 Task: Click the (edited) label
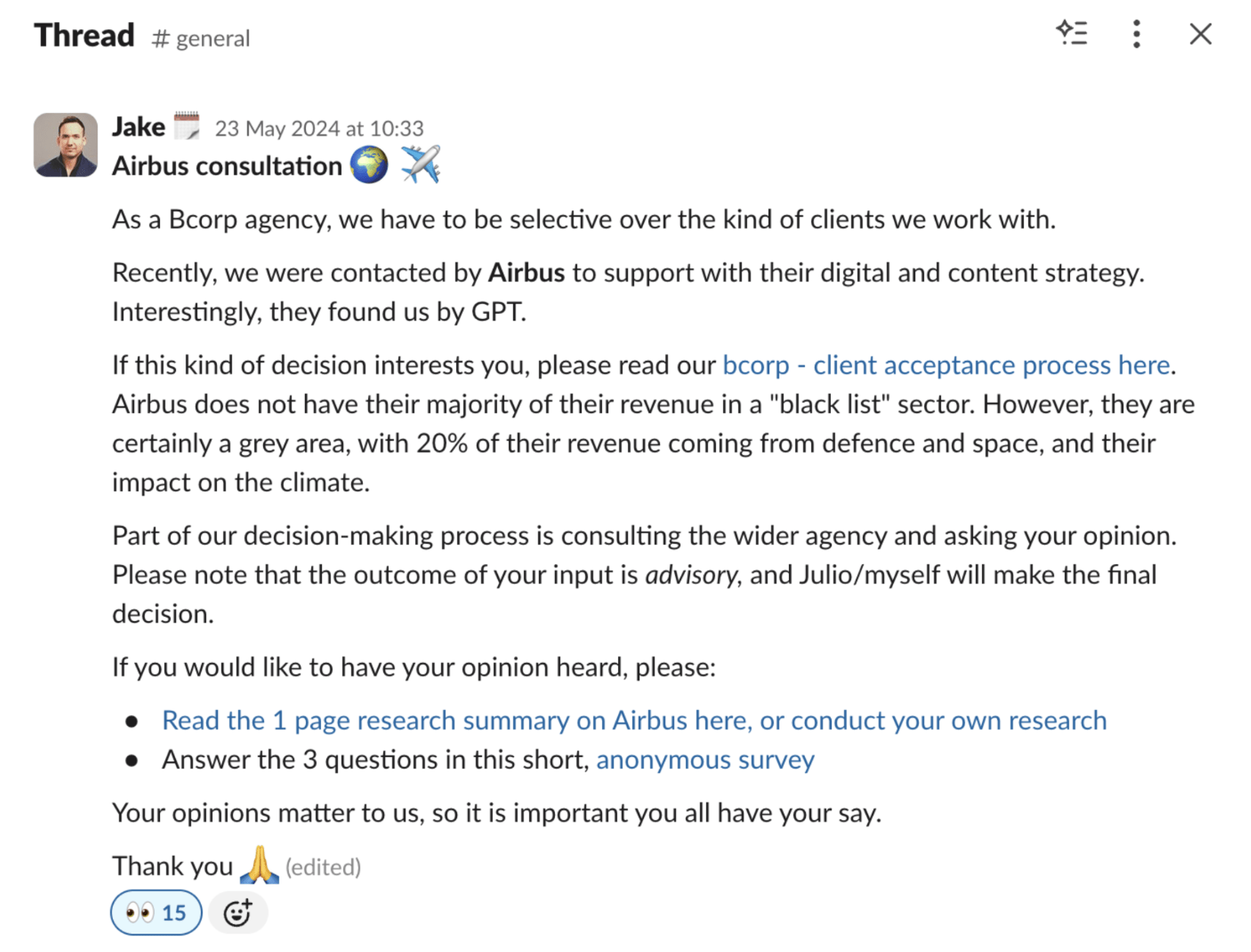(323, 868)
